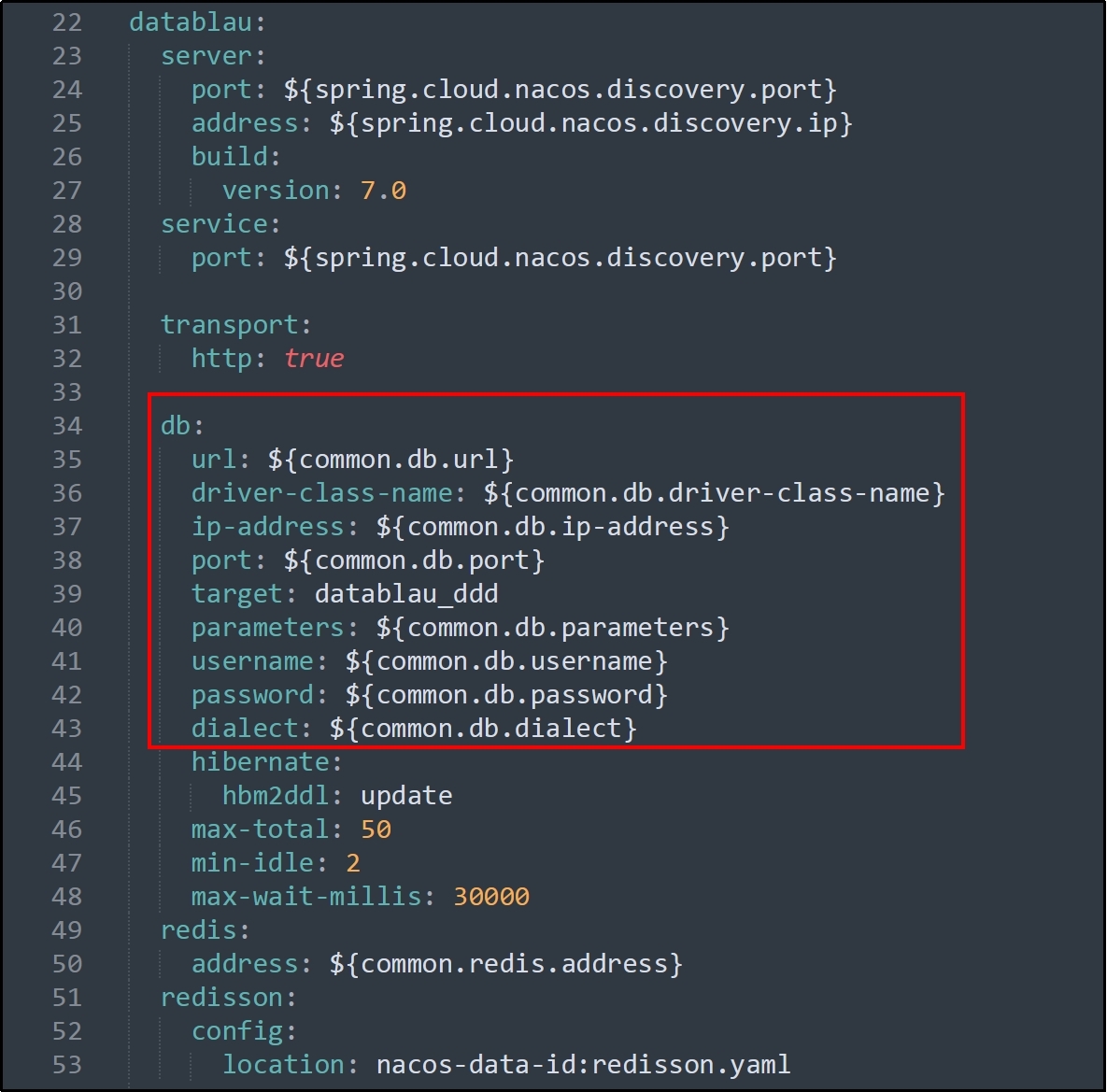
Task: Click the 'parameters:' key on line 40
Action: pos(275,629)
